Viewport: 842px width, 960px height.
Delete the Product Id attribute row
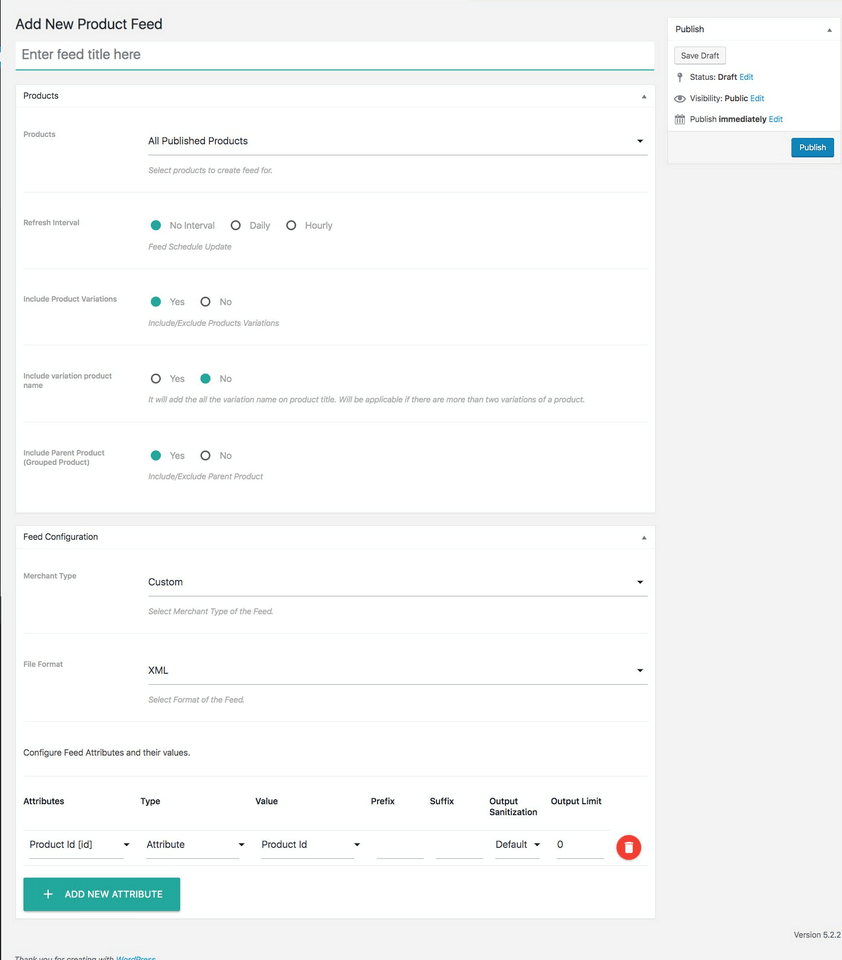point(628,847)
